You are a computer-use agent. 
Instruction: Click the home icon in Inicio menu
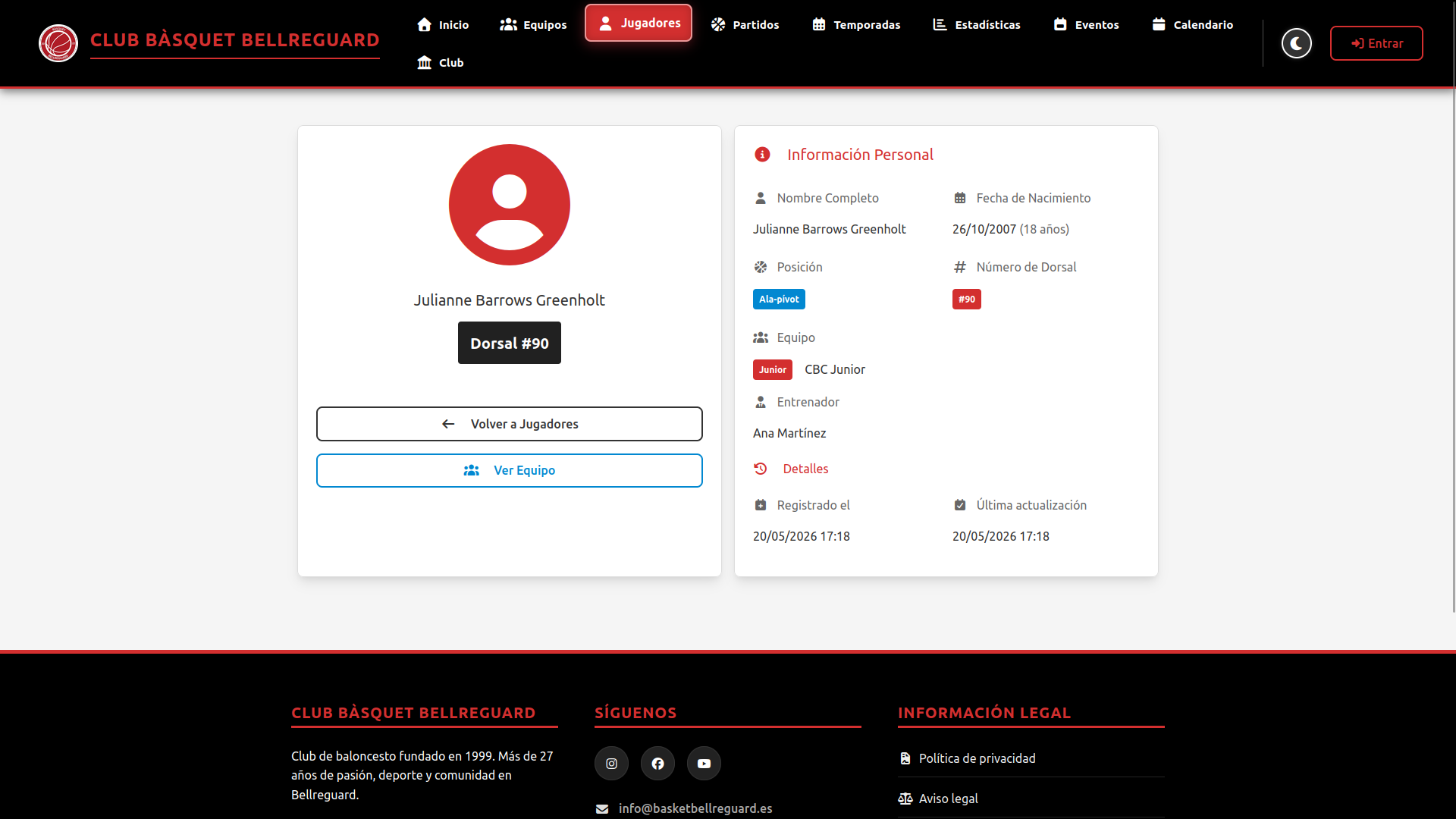coord(425,24)
